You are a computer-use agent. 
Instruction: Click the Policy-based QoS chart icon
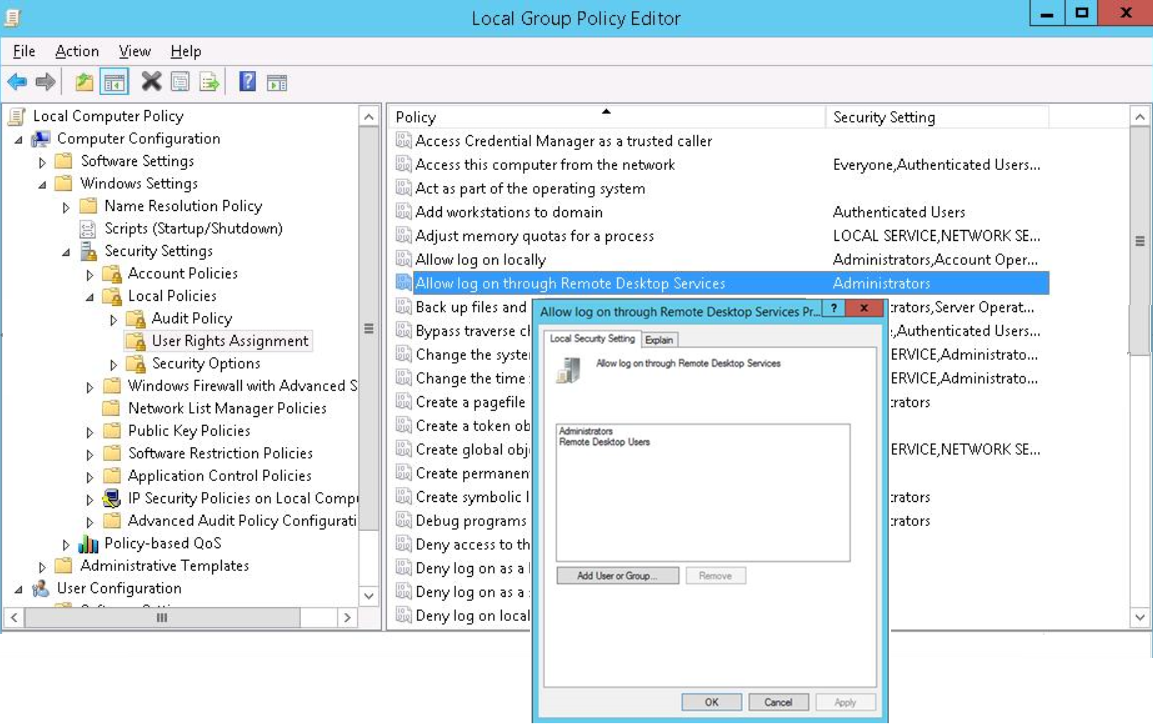pyautogui.click(x=88, y=544)
